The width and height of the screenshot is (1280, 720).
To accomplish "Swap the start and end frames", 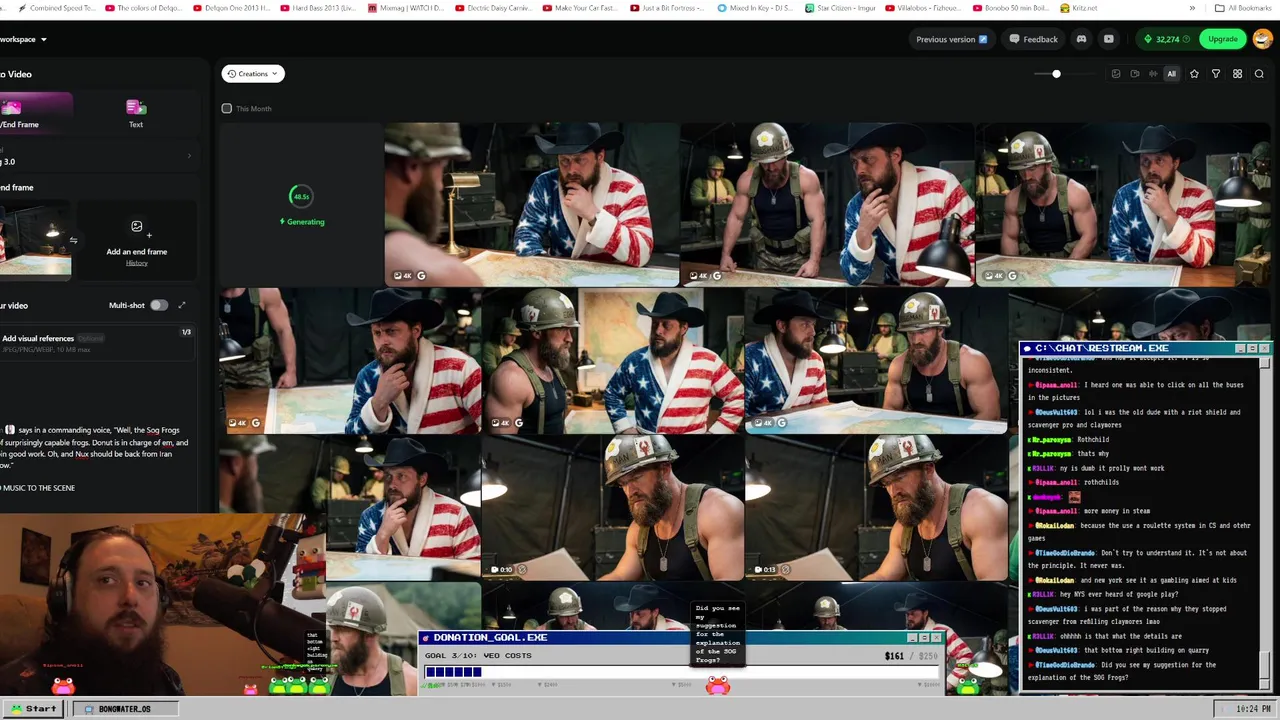I will click(73, 240).
